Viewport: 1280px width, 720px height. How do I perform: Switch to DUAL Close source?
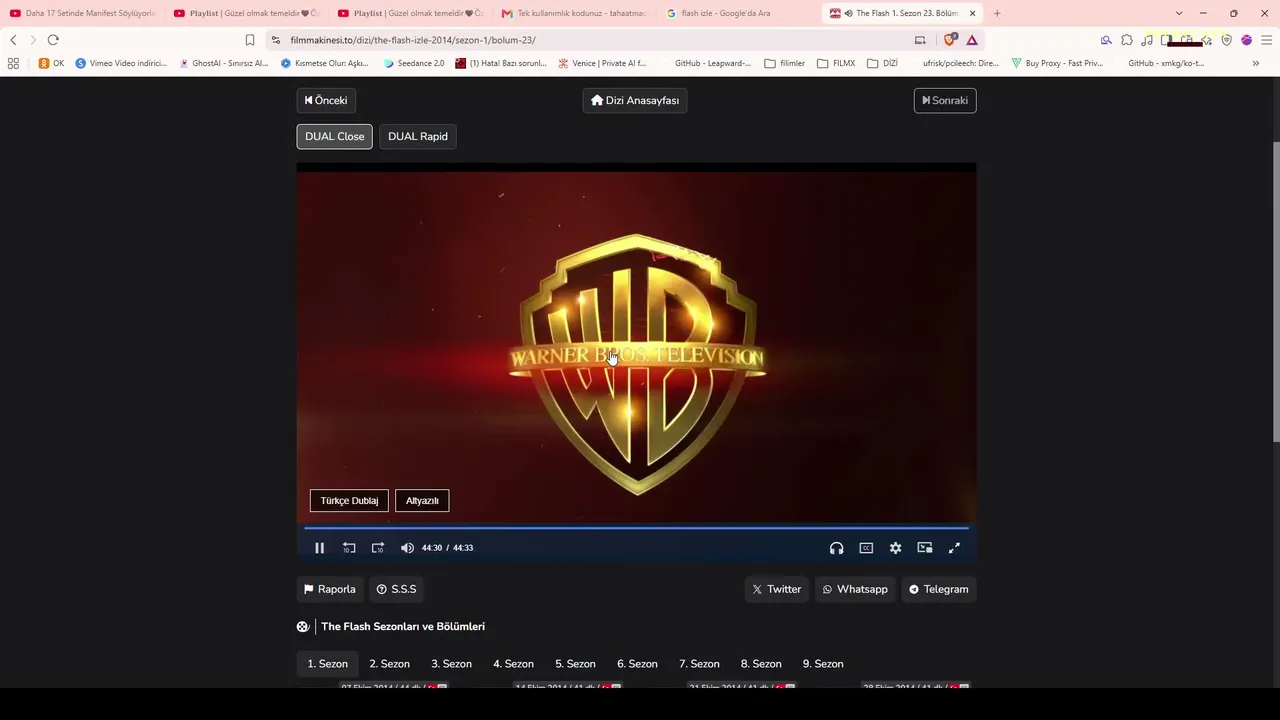click(x=334, y=136)
